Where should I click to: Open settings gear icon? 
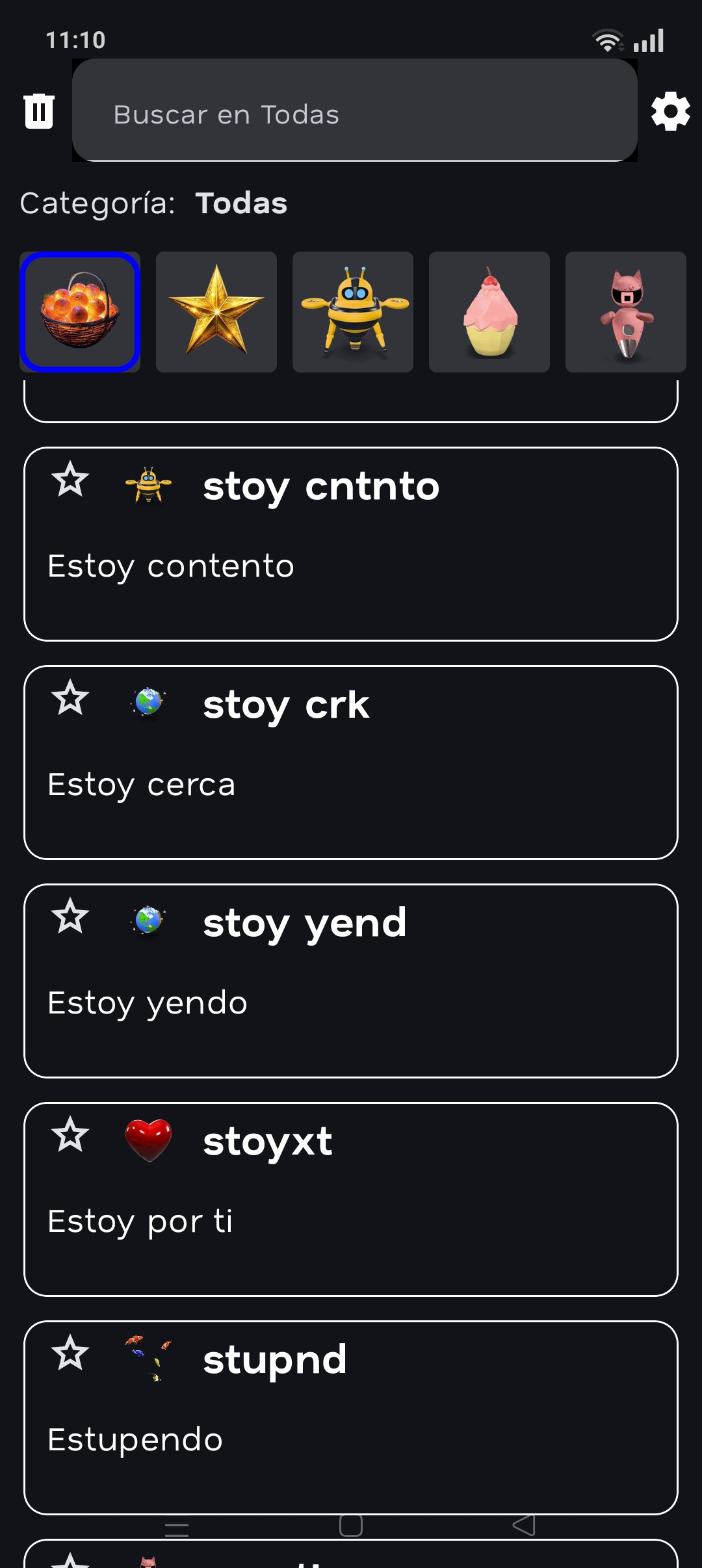click(670, 111)
